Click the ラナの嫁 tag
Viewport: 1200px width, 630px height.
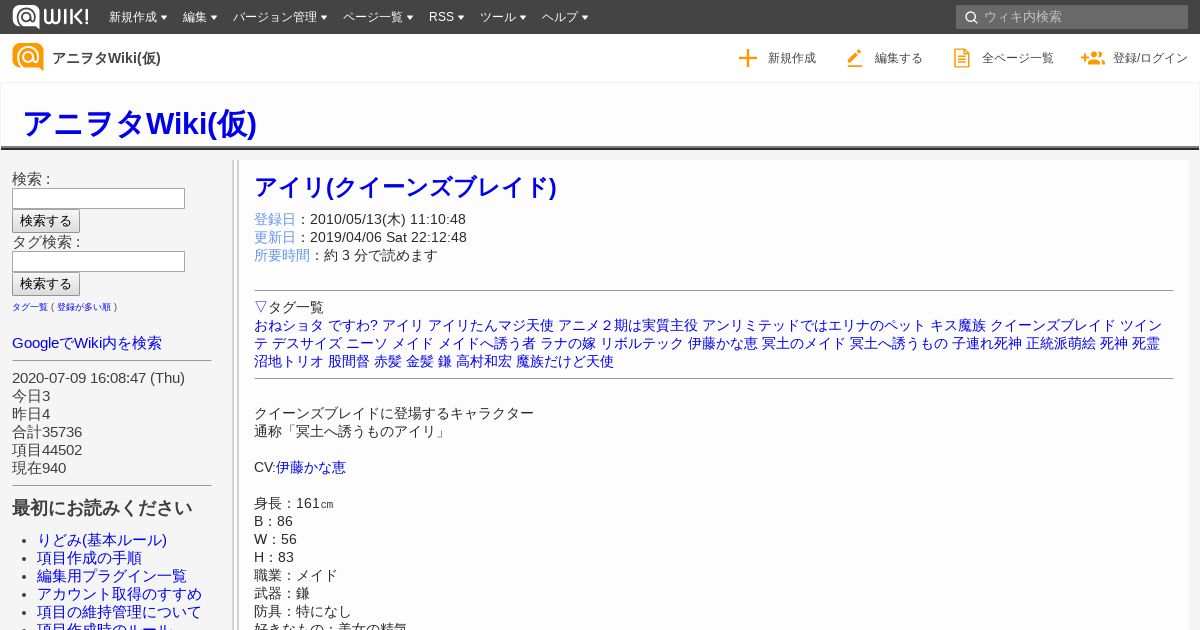coord(568,343)
